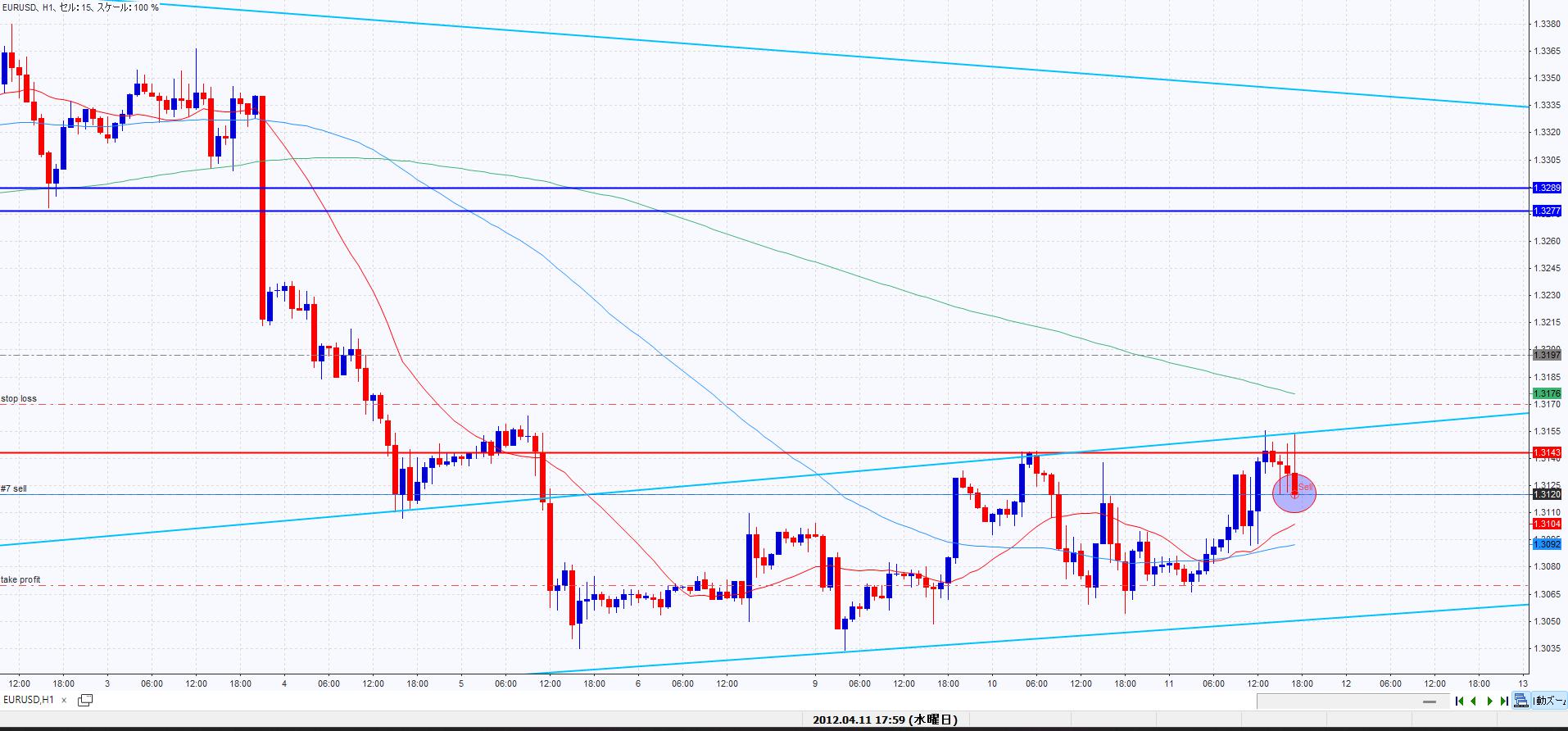Select the EURUSD,H1 chart tab
Viewport: 1568px width, 731px height.
point(29,700)
